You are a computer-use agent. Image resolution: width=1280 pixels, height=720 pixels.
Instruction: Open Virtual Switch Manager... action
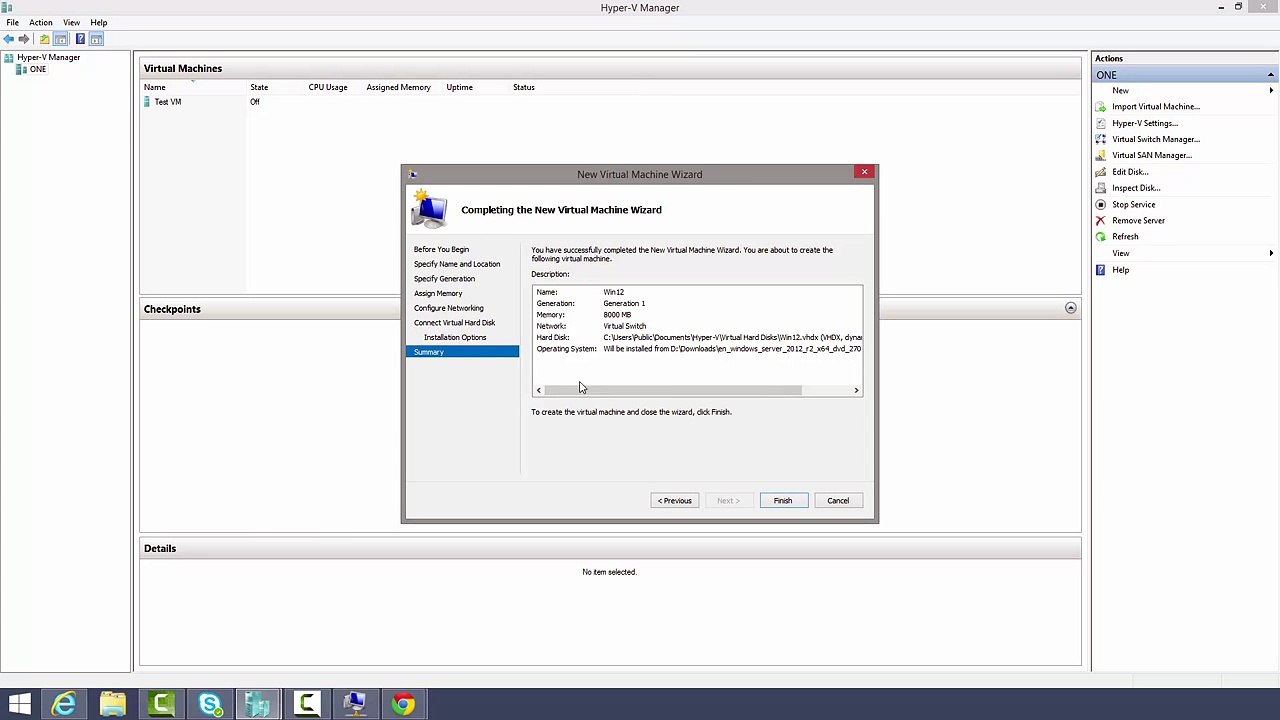pyautogui.click(x=1156, y=139)
